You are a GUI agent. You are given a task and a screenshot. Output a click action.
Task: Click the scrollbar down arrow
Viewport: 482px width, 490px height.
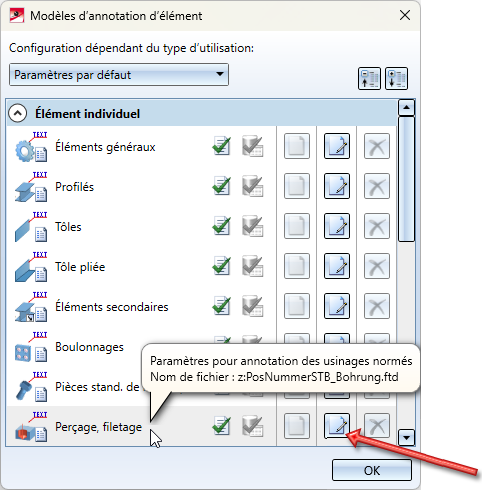tap(406, 437)
